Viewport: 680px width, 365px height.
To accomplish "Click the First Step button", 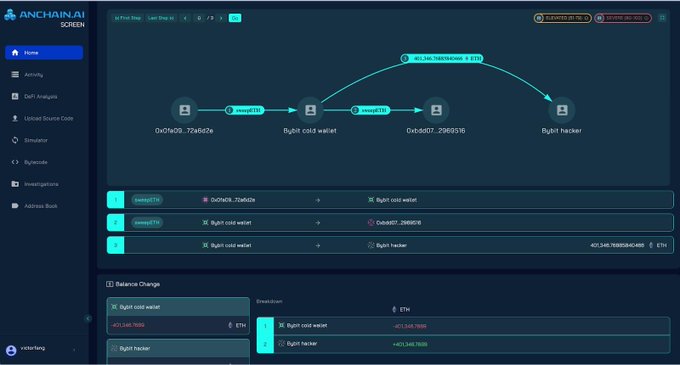I will coord(128,18).
